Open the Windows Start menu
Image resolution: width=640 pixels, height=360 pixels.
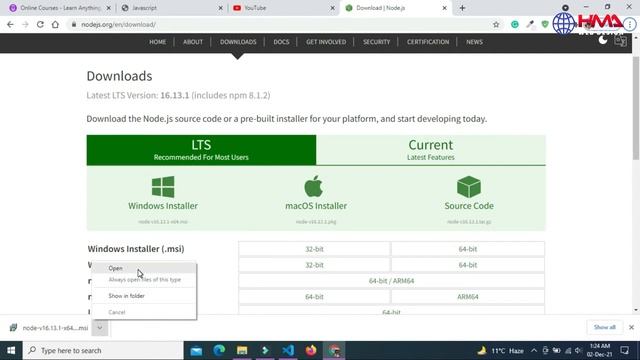(x=11, y=351)
